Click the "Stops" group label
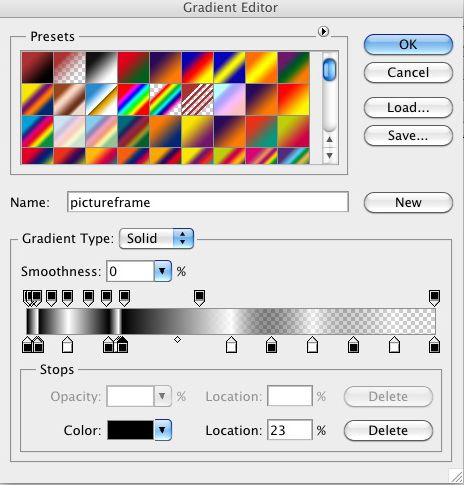464x485 pixels. tap(57, 370)
